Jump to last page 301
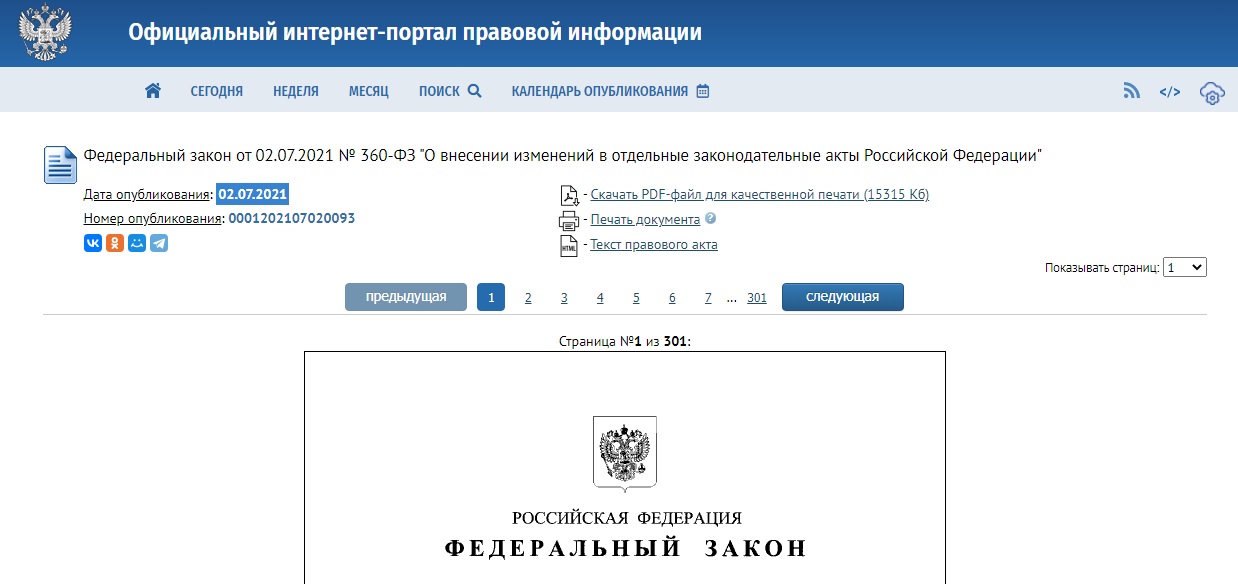This screenshot has height=584, width=1238. [x=757, y=298]
